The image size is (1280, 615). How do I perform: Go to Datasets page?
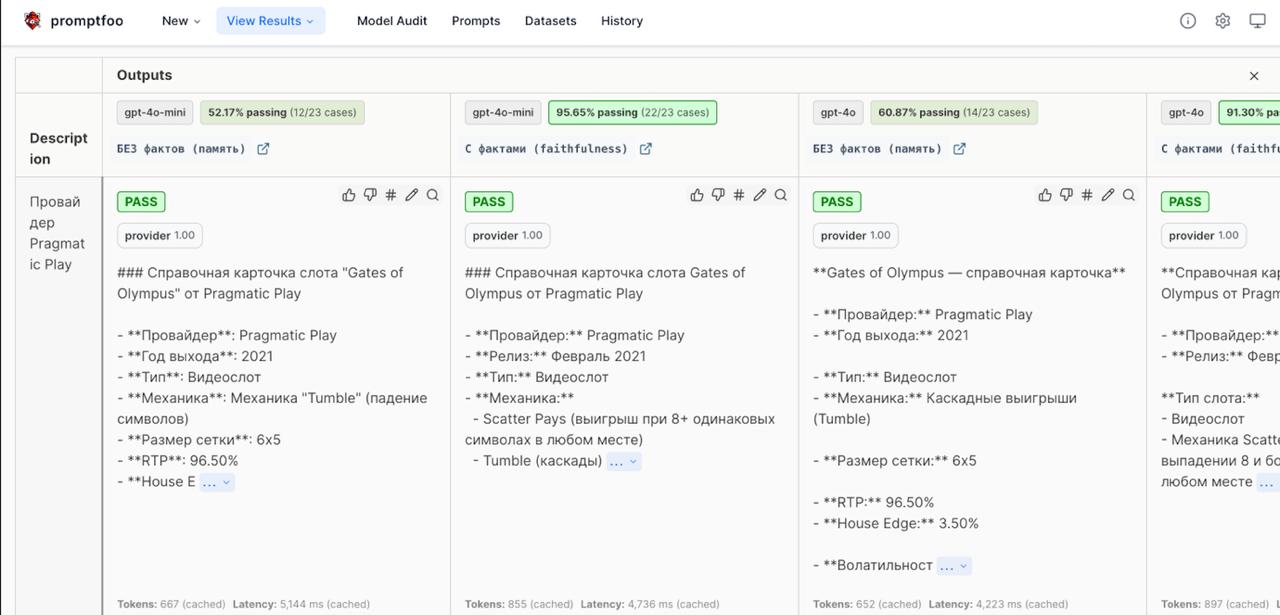point(551,21)
